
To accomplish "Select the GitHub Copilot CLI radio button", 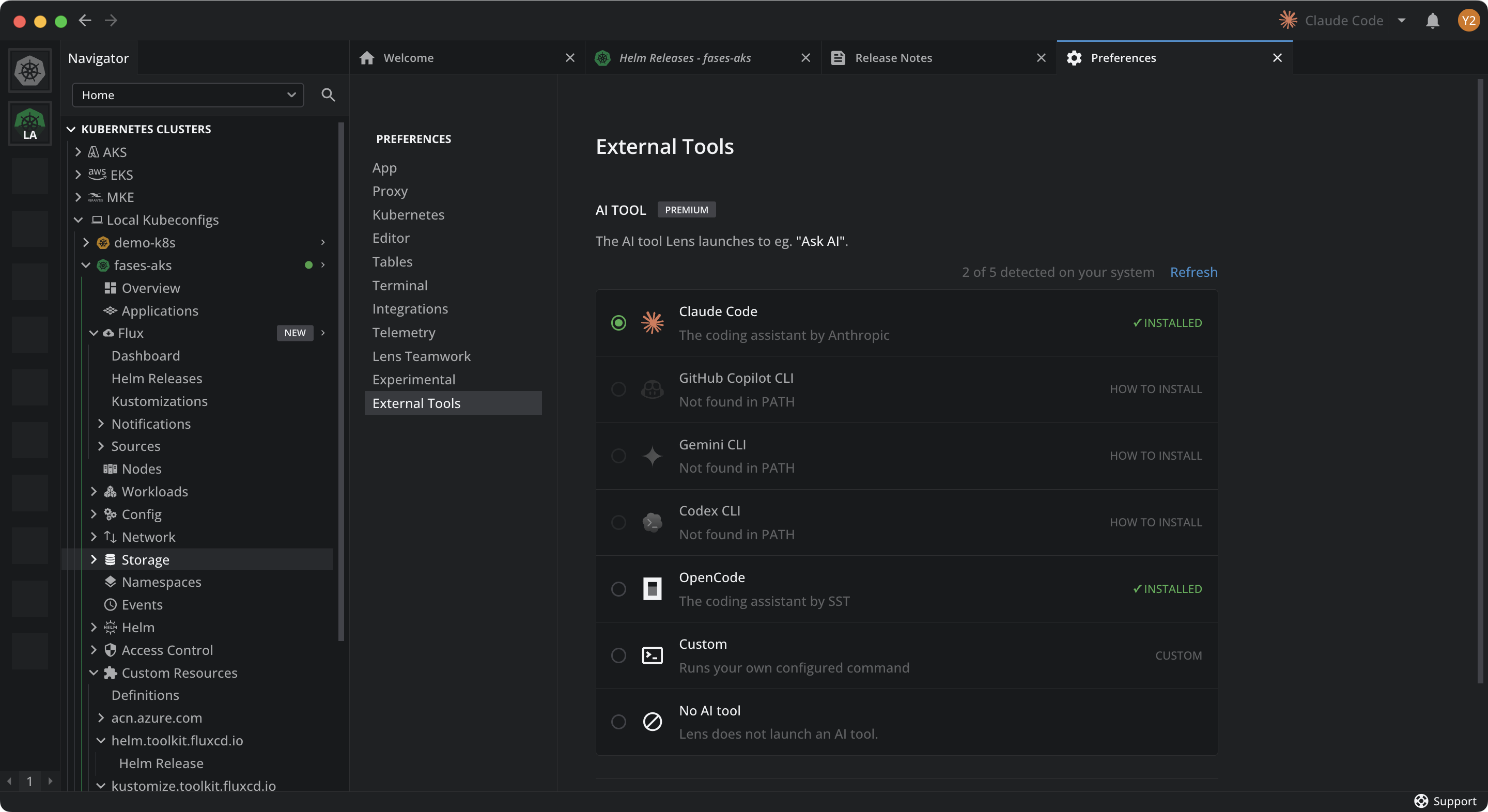I will click(618, 389).
